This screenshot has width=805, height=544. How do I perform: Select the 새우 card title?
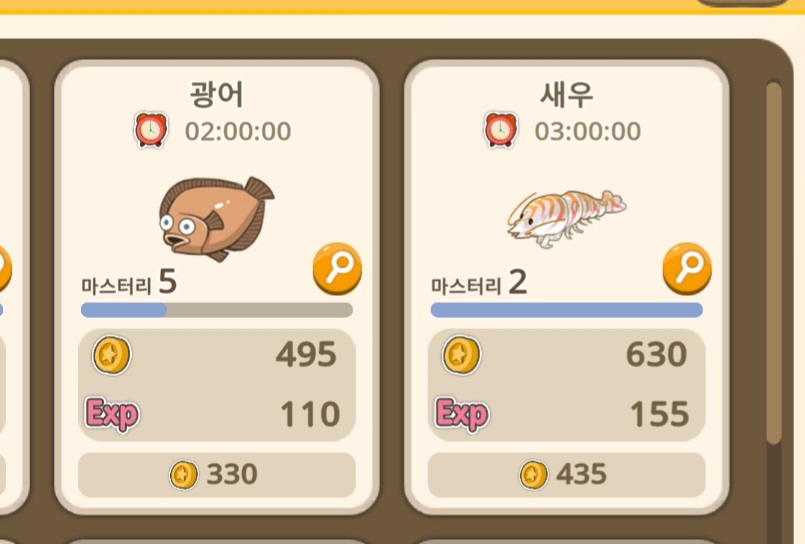(567, 94)
